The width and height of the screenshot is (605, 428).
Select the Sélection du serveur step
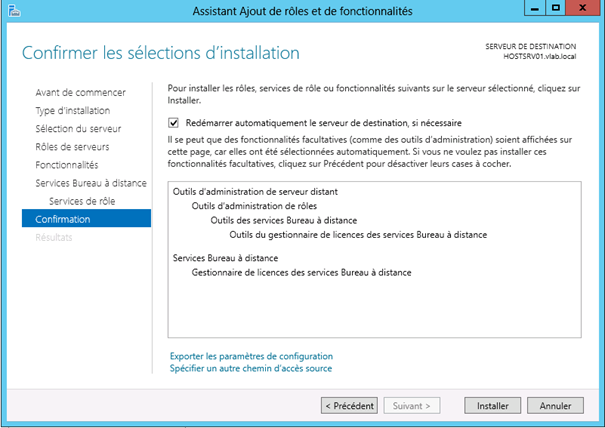click(x=78, y=128)
